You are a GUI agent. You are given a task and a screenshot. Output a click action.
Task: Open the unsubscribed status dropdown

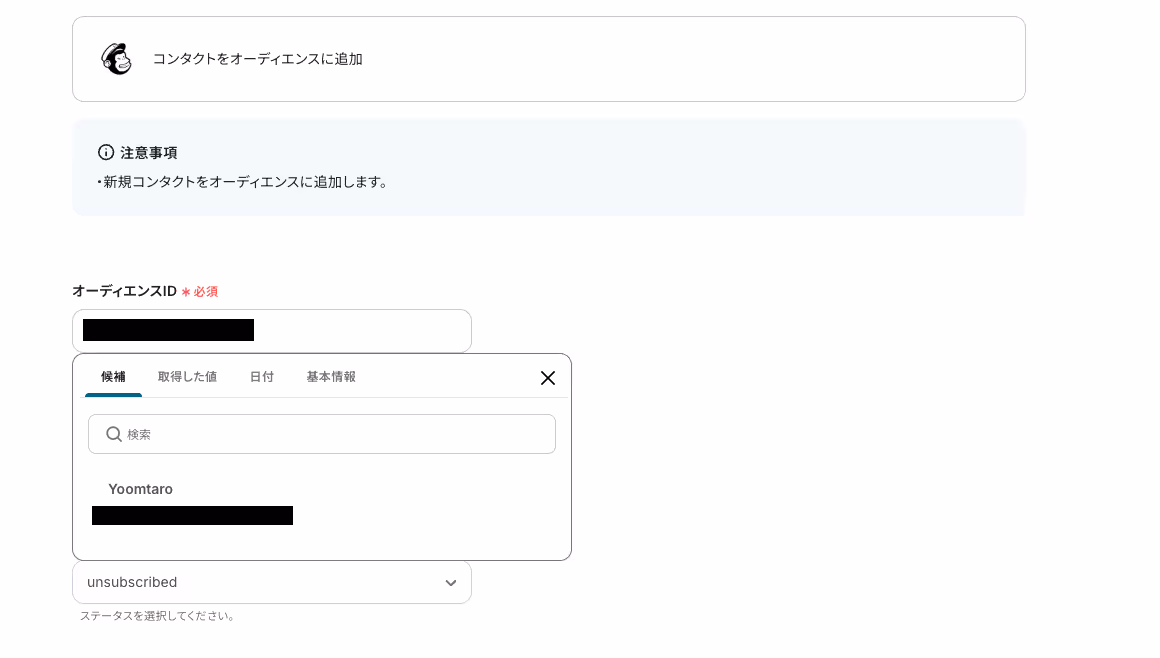(x=272, y=583)
